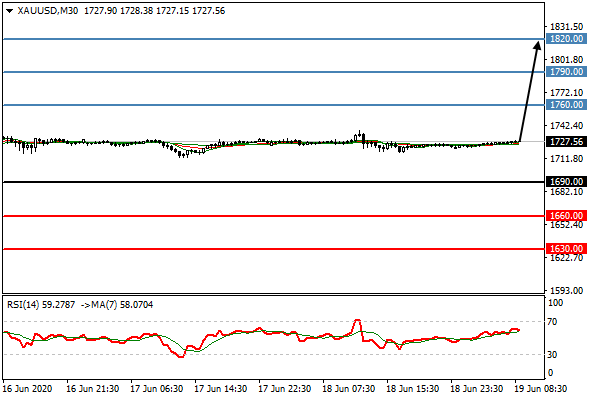The width and height of the screenshot is (590, 400).
Task: Click the RSI peak near the 70 level
Action: [357, 321]
